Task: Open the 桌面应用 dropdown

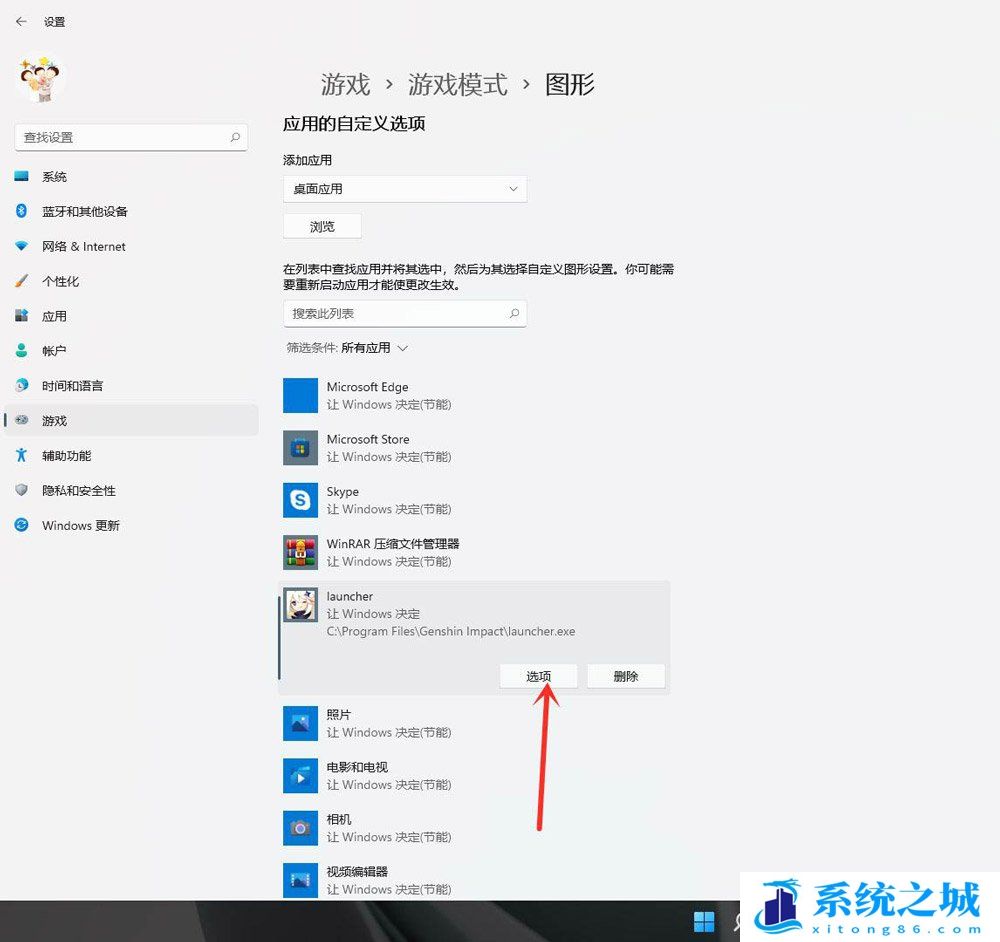Action: 404,189
